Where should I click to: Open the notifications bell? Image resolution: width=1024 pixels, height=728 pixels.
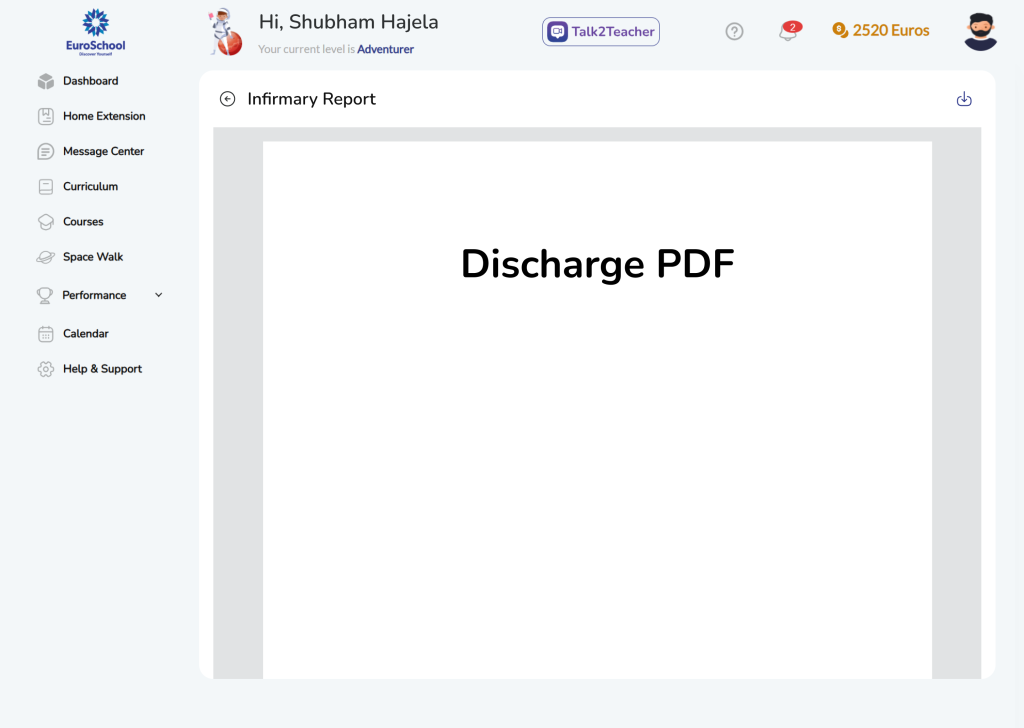(x=788, y=32)
